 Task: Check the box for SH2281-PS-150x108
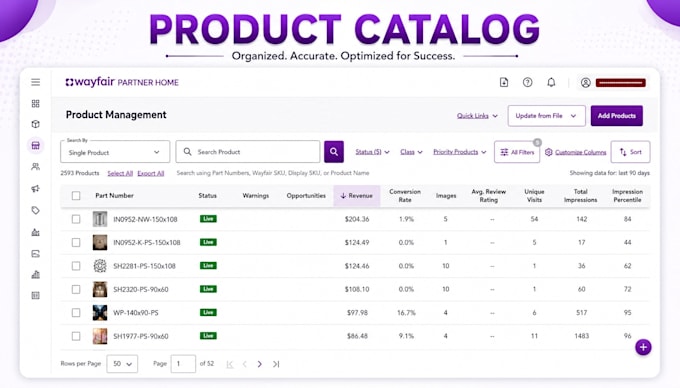76,266
